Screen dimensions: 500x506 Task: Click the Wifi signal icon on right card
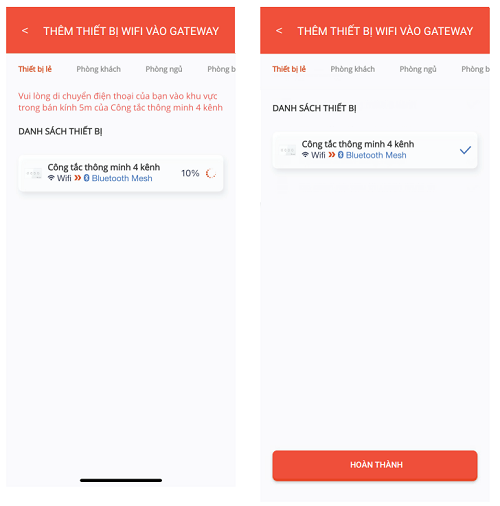305,155
